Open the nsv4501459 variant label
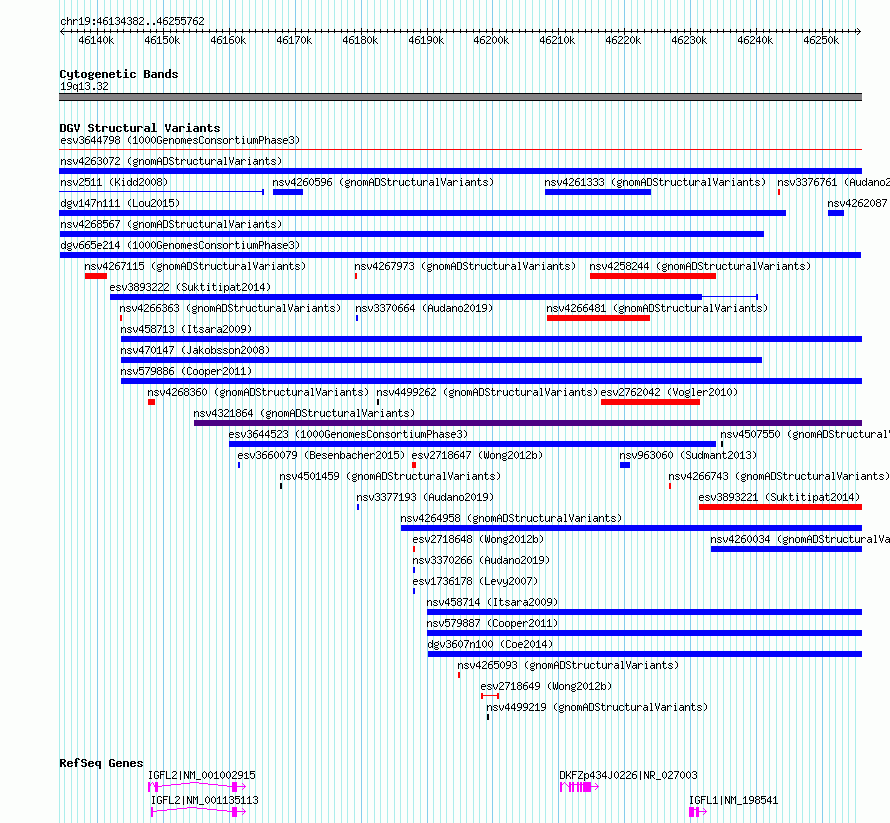 coord(390,476)
